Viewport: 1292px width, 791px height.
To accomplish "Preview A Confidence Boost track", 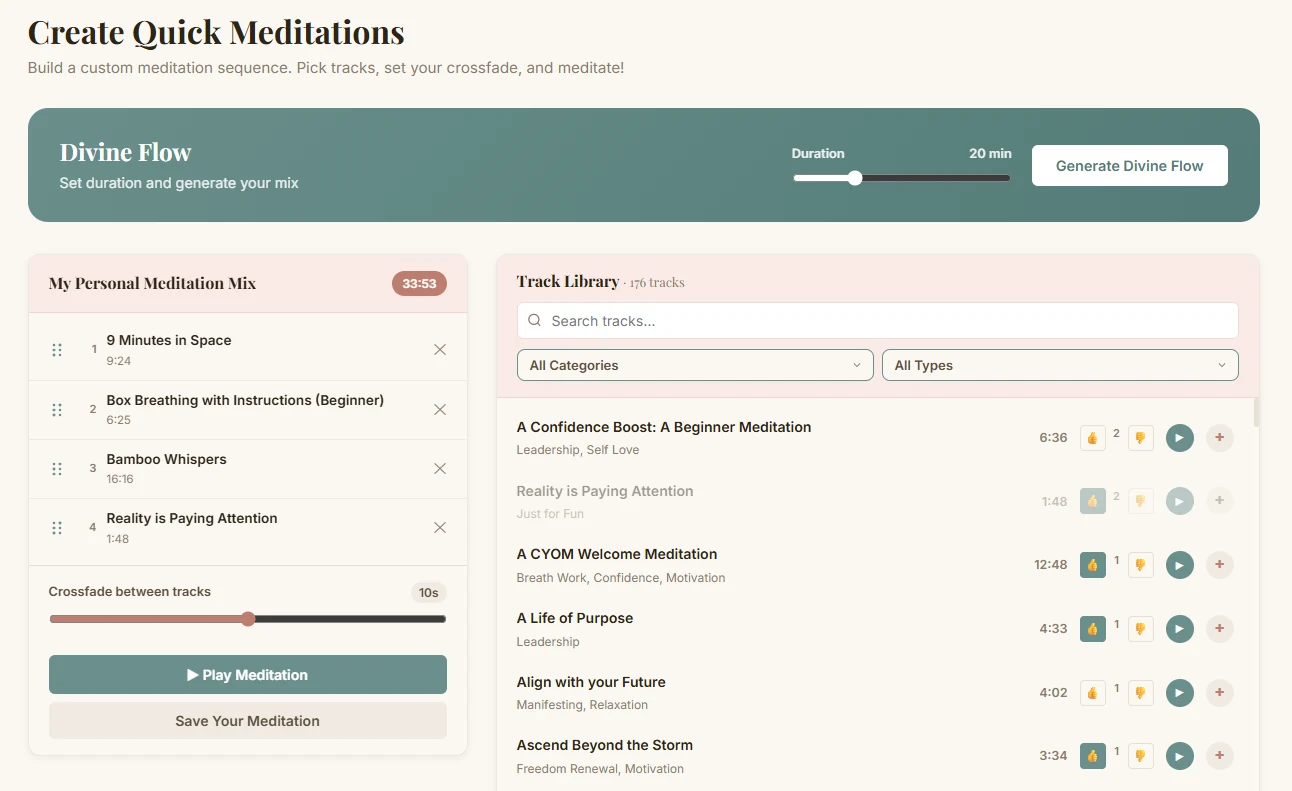I will point(1180,438).
